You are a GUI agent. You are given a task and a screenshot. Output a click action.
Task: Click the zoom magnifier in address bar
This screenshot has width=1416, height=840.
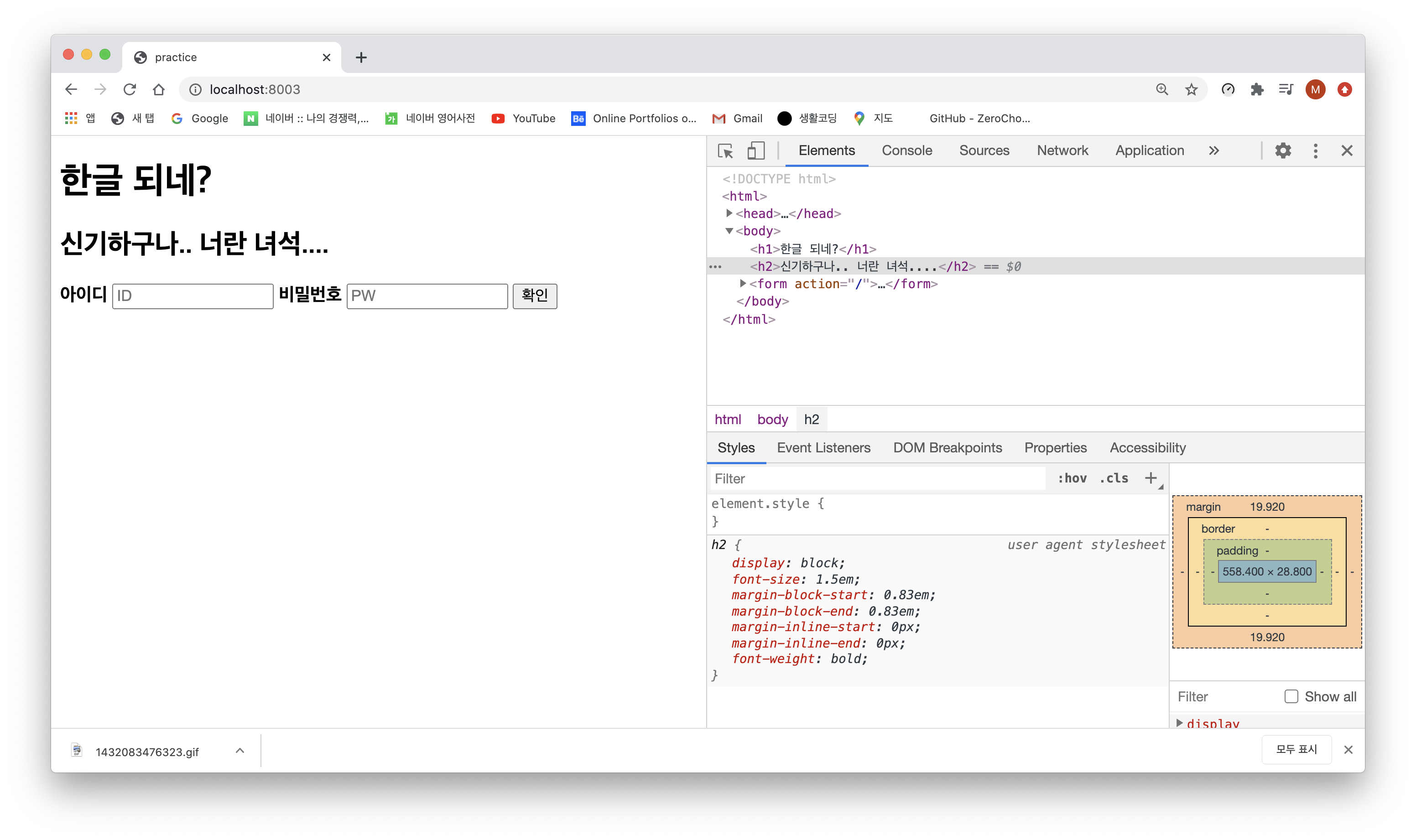click(x=1162, y=89)
